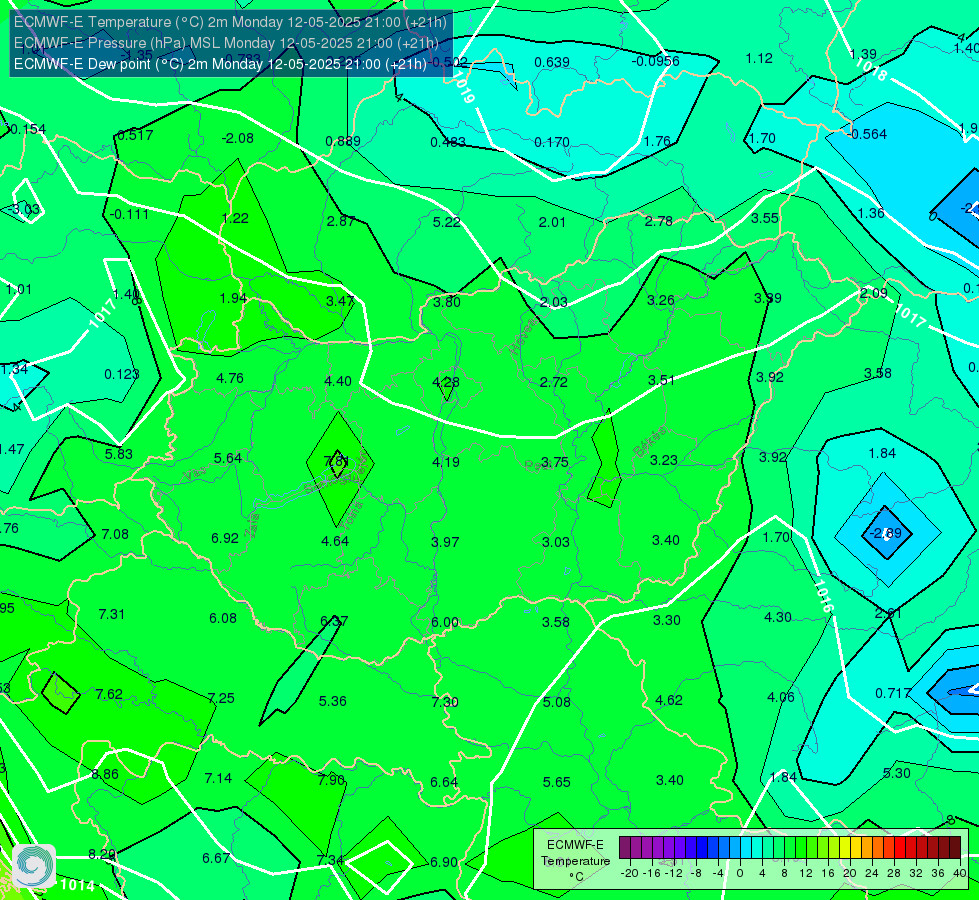Click the 3.47 grid value
979x900 pixels.
pyautogui.click(x=340, y=301)
